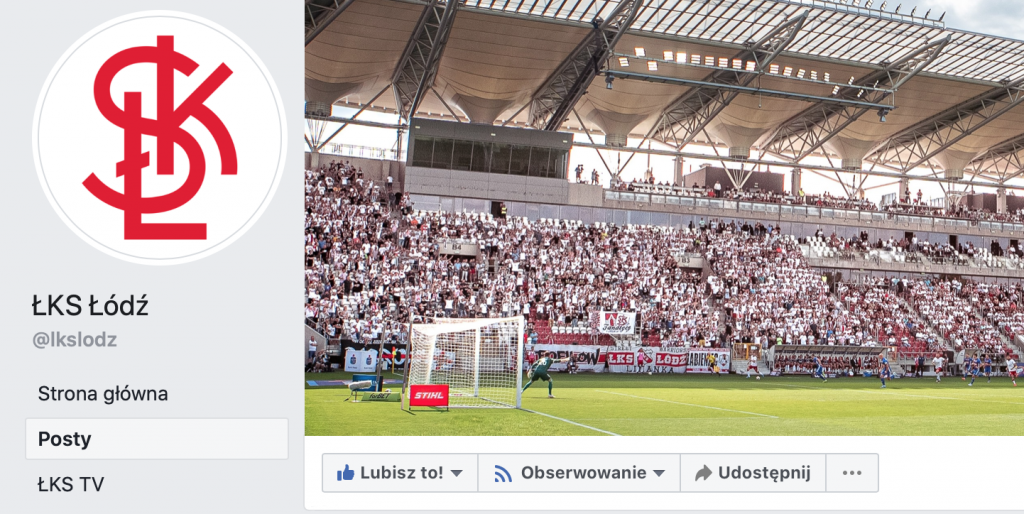Click the thumbs-up icon on Lubisz to!
Viewport: 1024px width, 514px height.
(345, 473)
